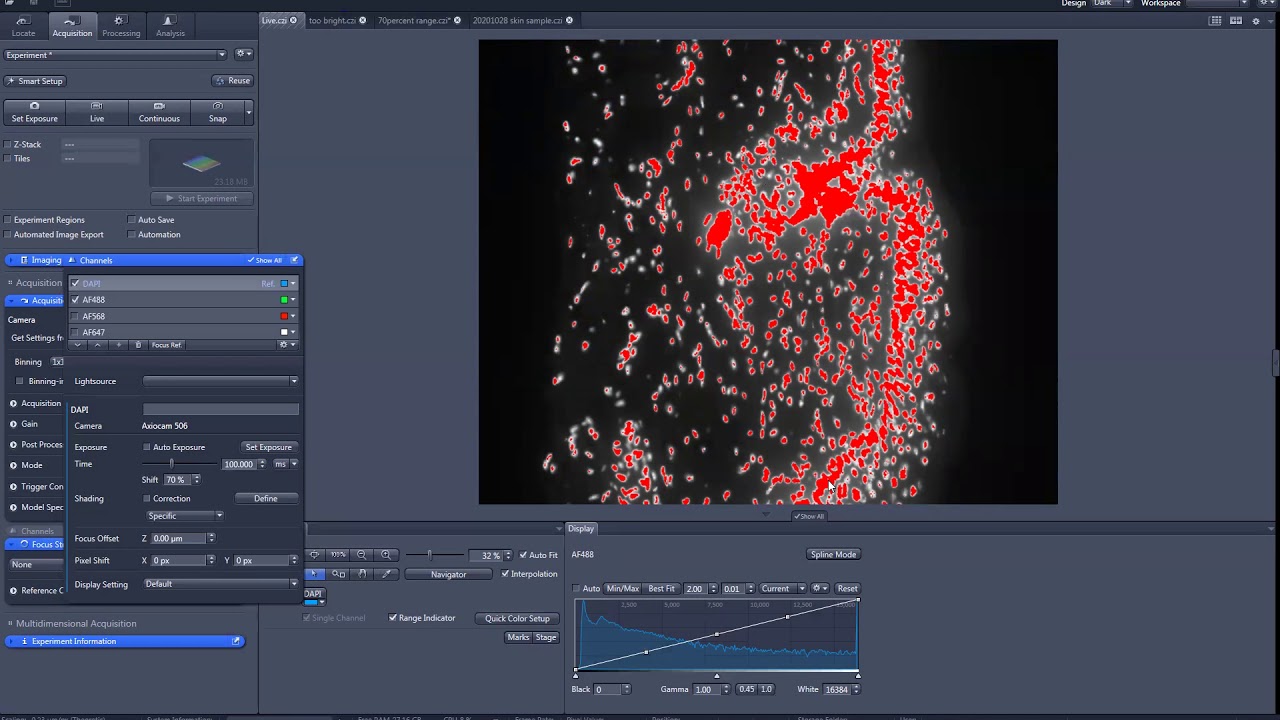This screenshot has width=1280, height=720.
Task: Enable the AF647 channel checkbox
Action: [75, 332]
